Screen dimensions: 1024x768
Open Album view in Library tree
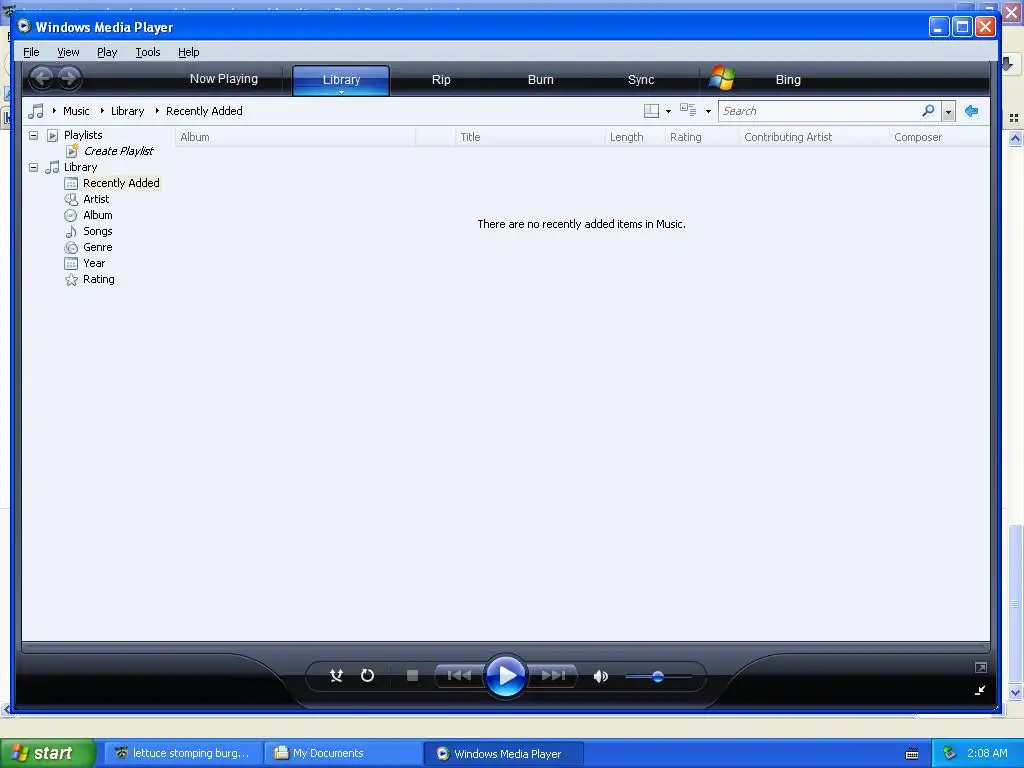[97, 215]
